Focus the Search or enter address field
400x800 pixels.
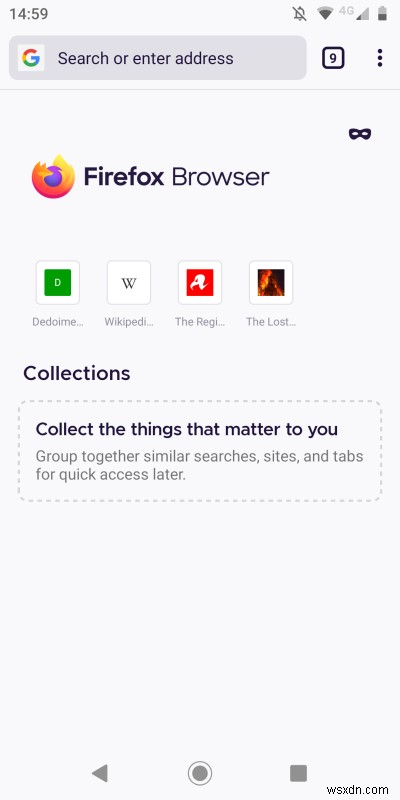[158, 58]
